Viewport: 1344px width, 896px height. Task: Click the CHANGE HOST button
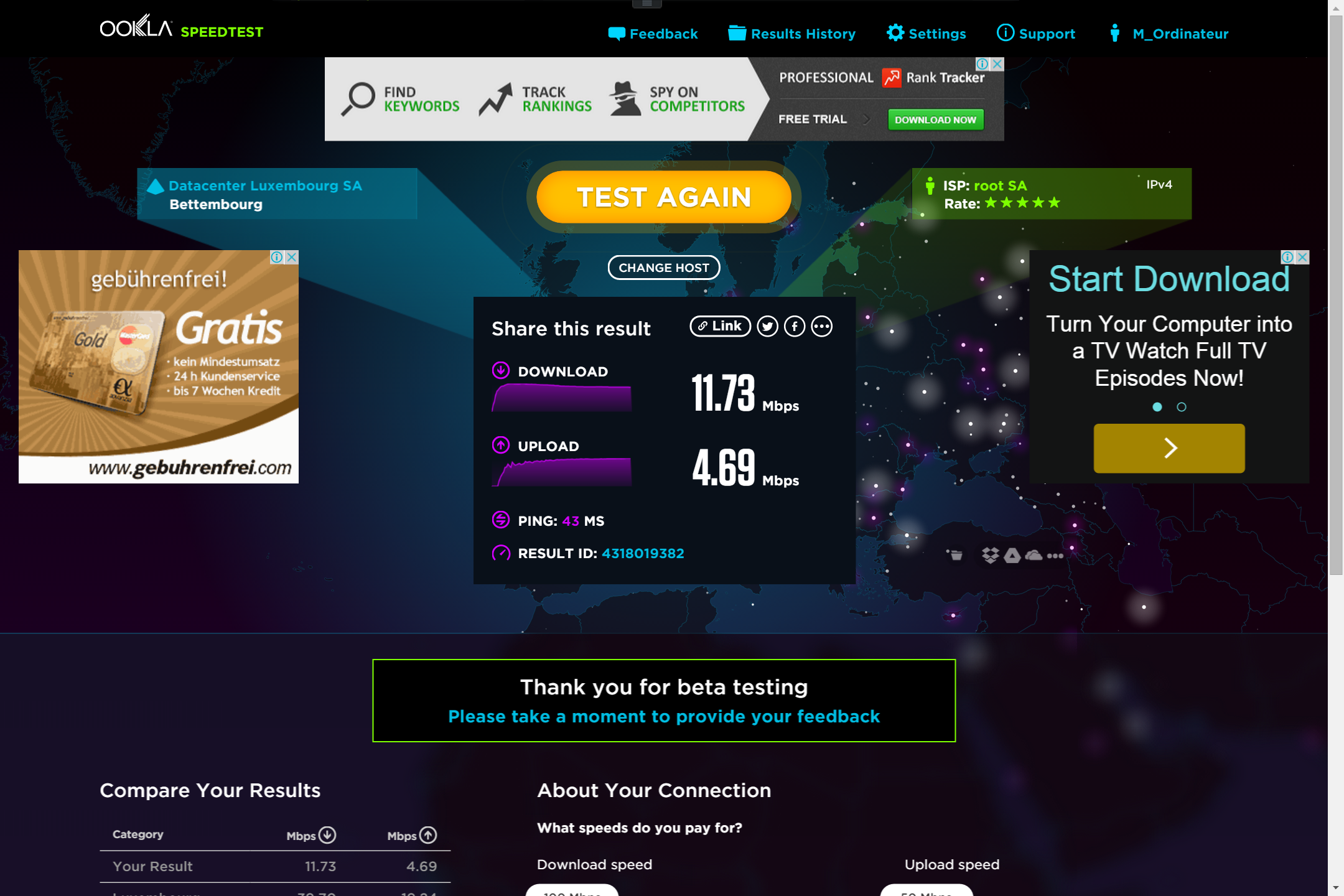click(x=663, y=267)
